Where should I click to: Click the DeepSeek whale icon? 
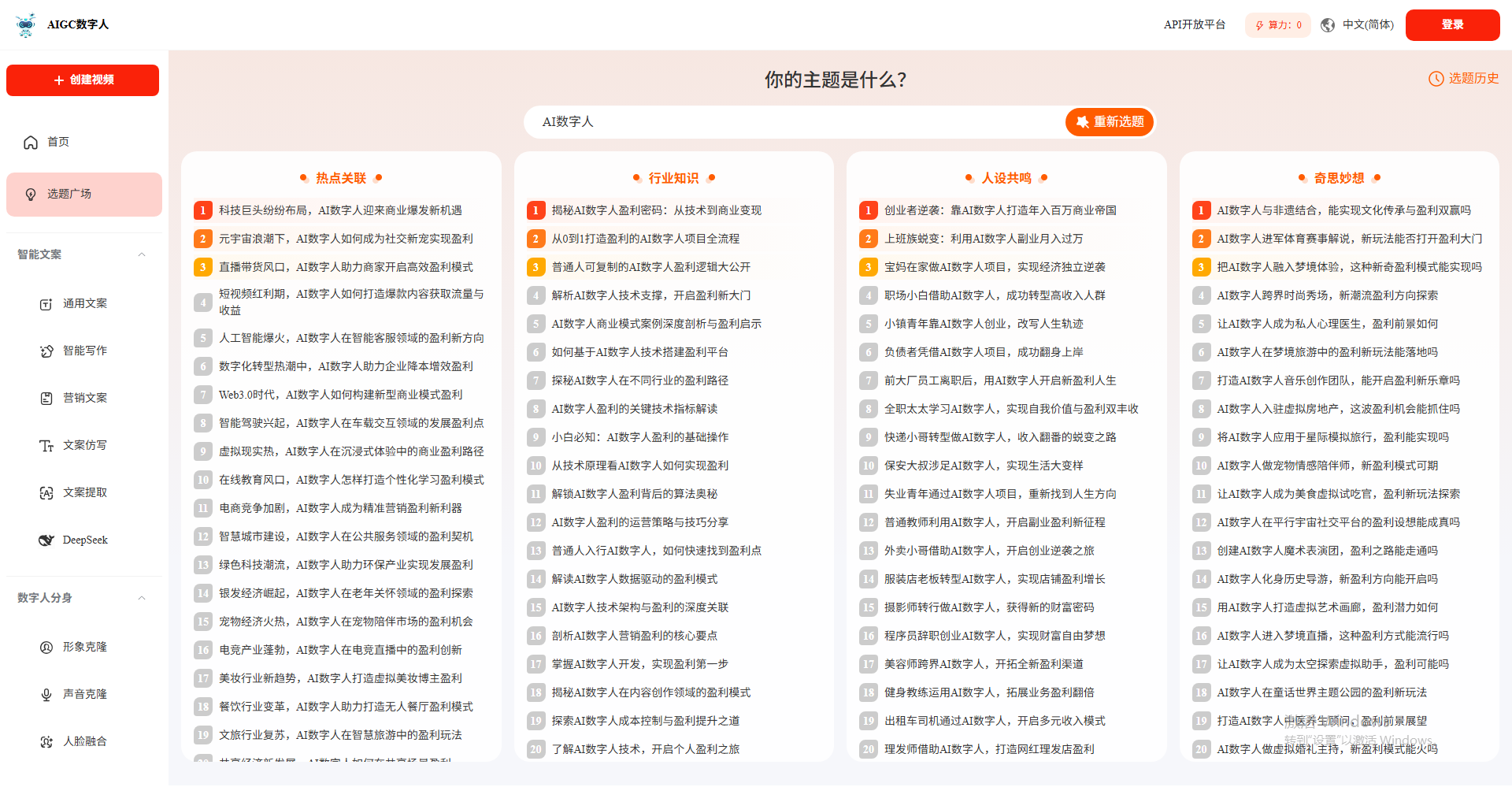click(46, 540)
